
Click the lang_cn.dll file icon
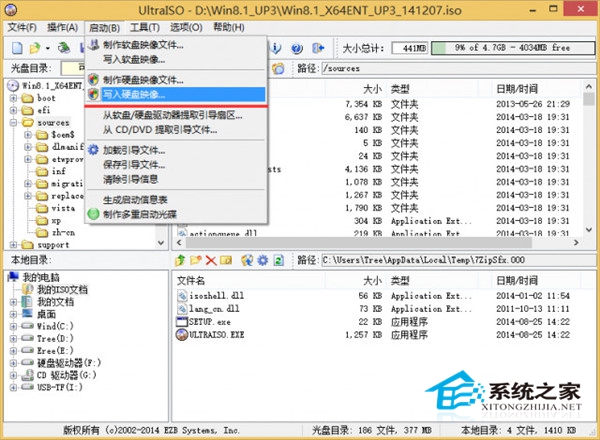182,308
